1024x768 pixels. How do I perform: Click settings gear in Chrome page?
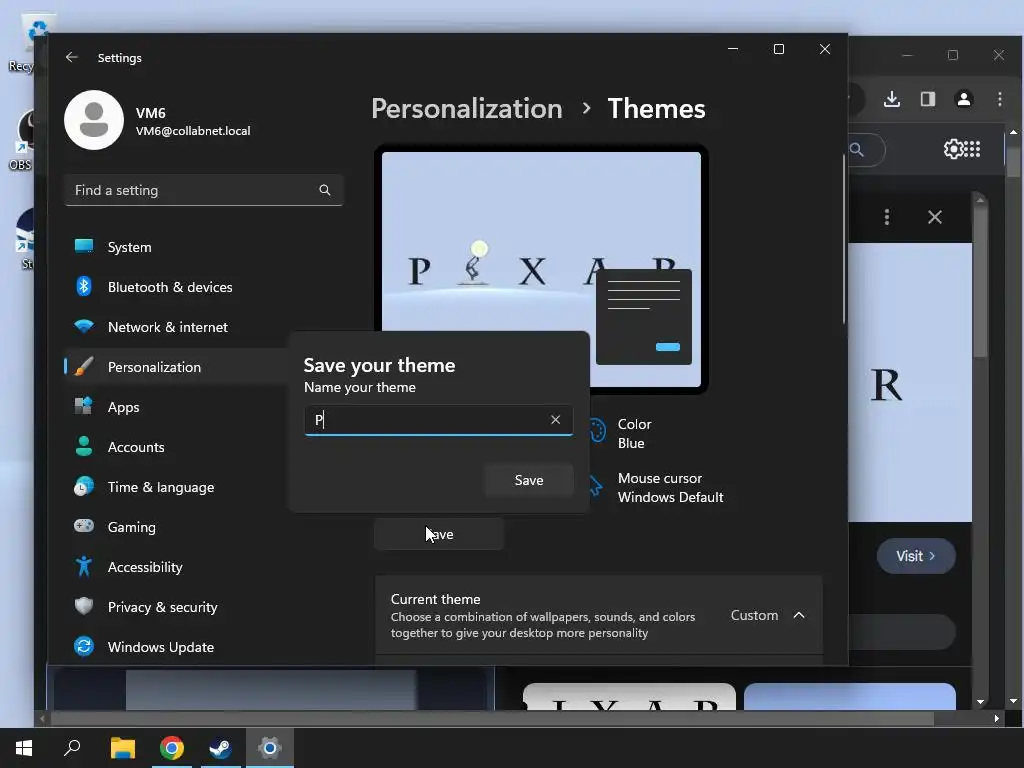[x=953, y=150]
